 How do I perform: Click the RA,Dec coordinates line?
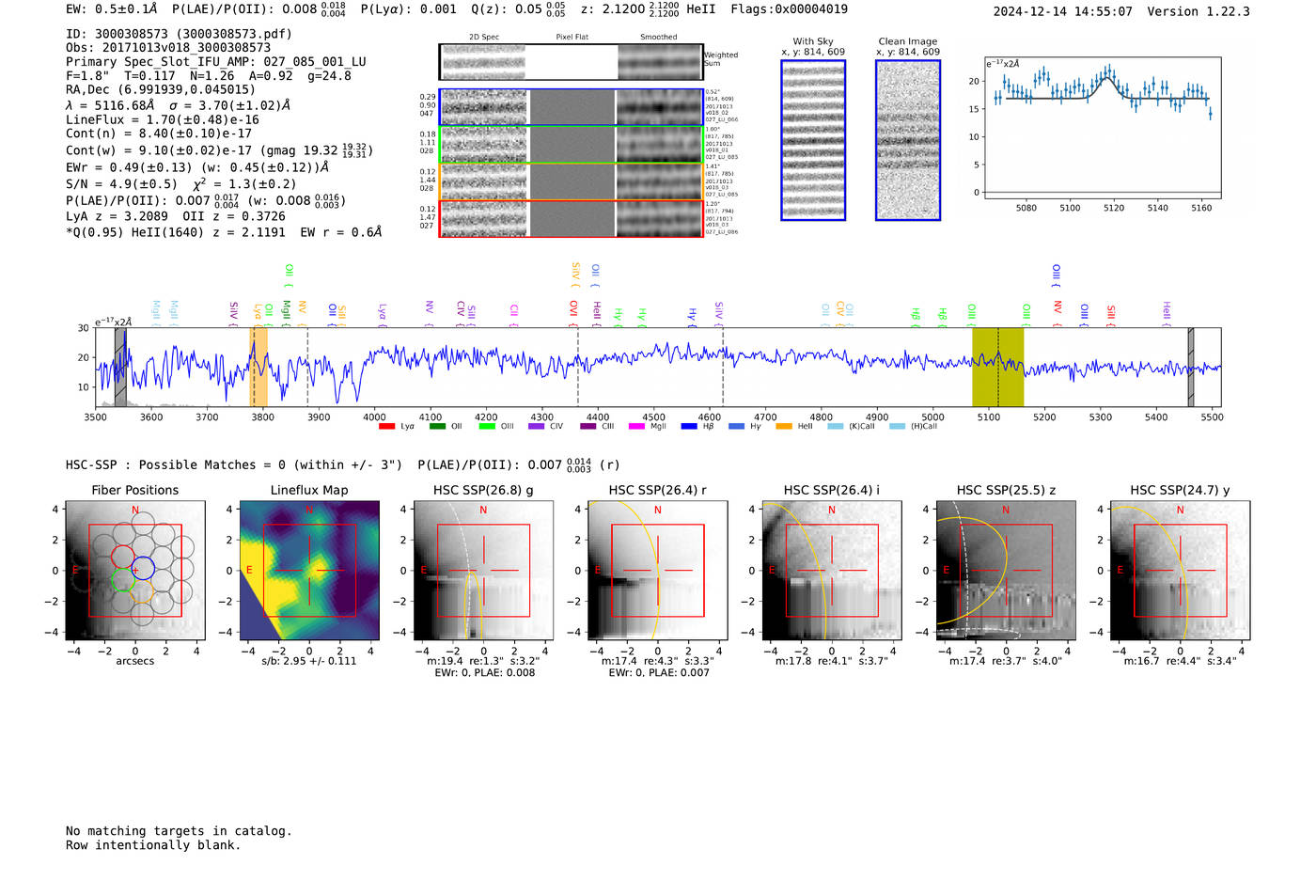(x=161, y=90)
